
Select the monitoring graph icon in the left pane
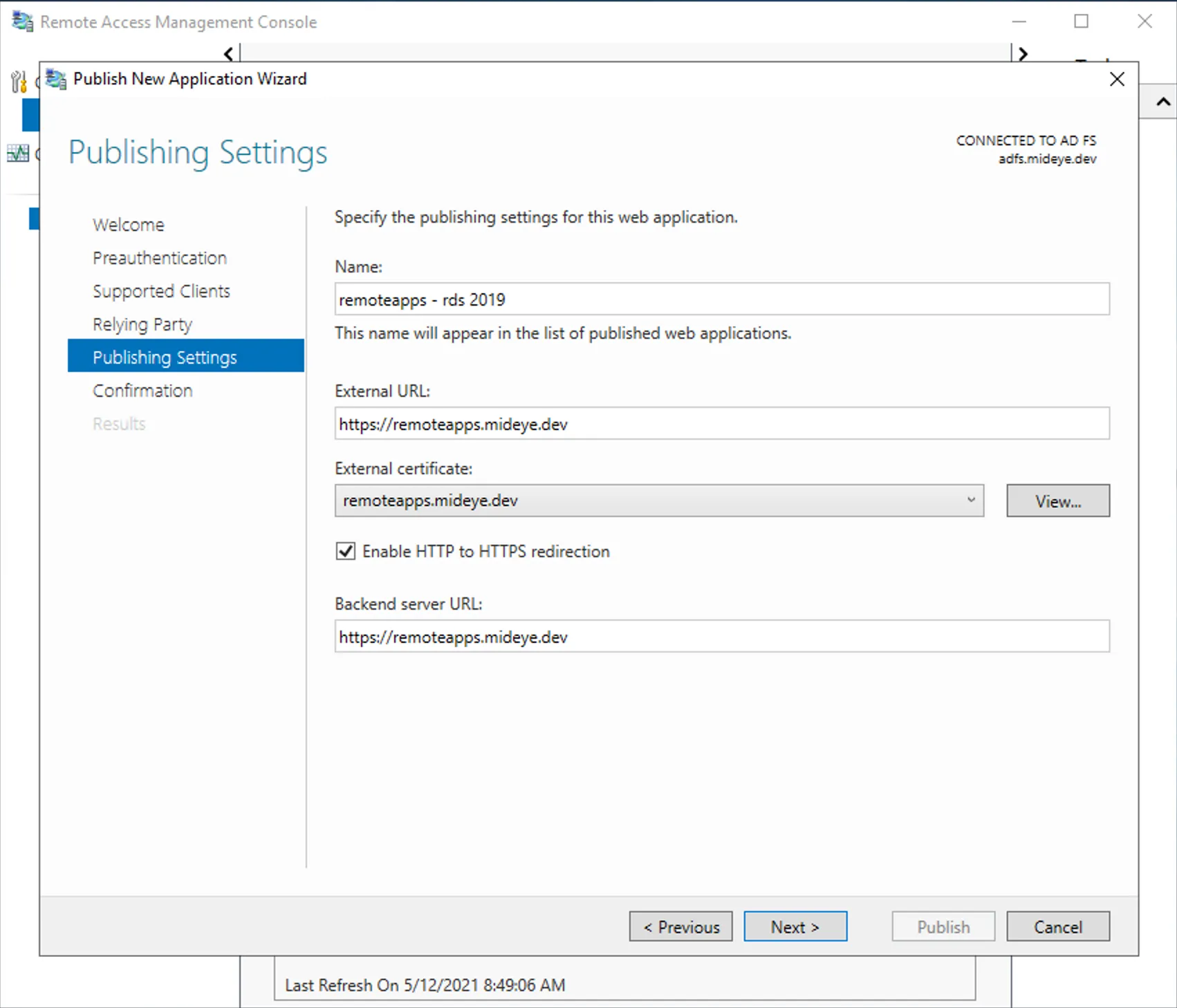tap(18, 153)
